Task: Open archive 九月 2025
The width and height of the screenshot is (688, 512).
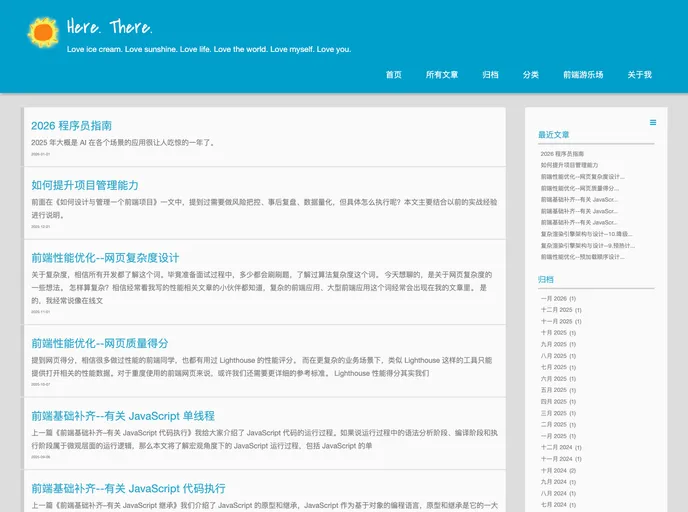Action: point(554,344)
